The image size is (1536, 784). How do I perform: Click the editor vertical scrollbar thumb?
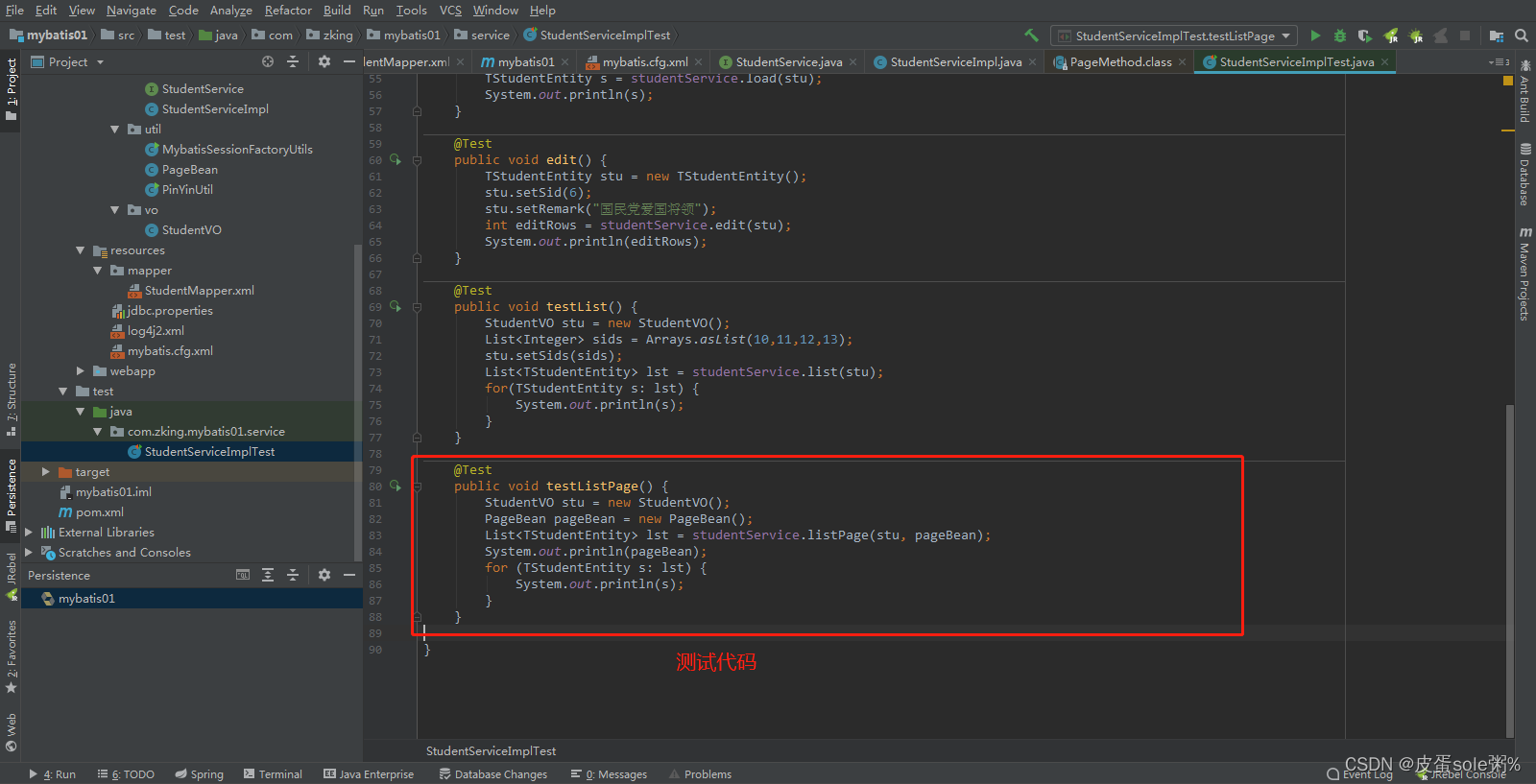coord(1509,571)
